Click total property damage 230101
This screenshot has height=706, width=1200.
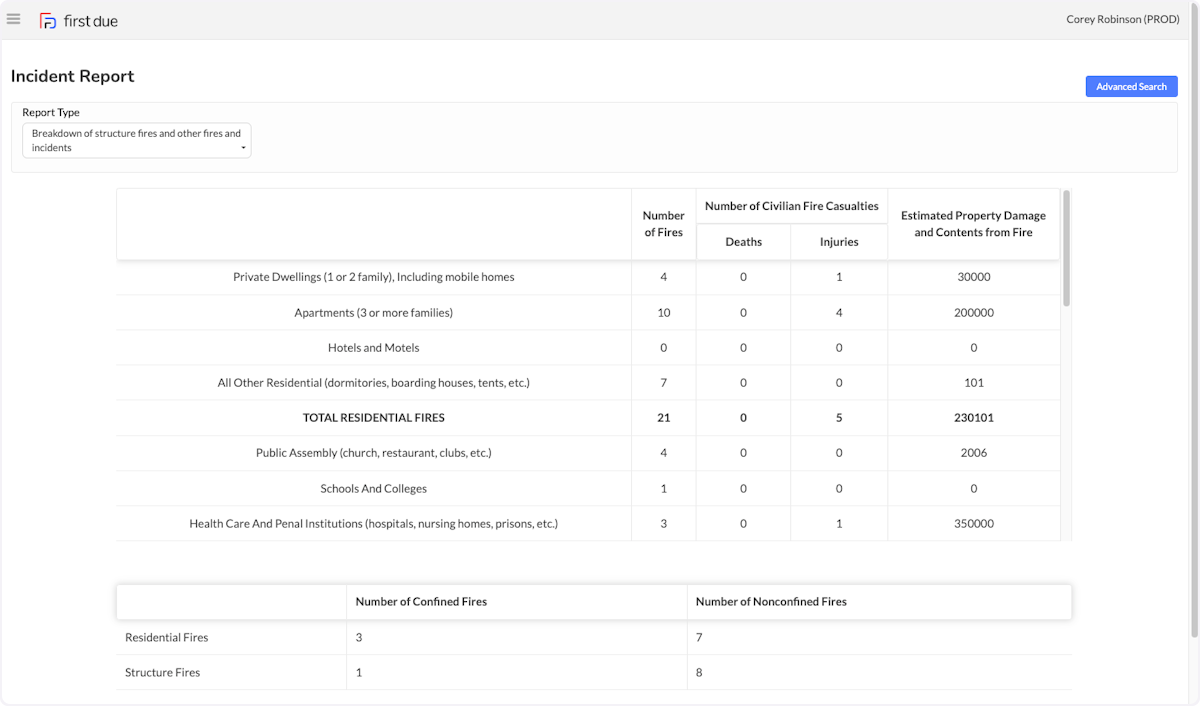(x=973, y=418)
